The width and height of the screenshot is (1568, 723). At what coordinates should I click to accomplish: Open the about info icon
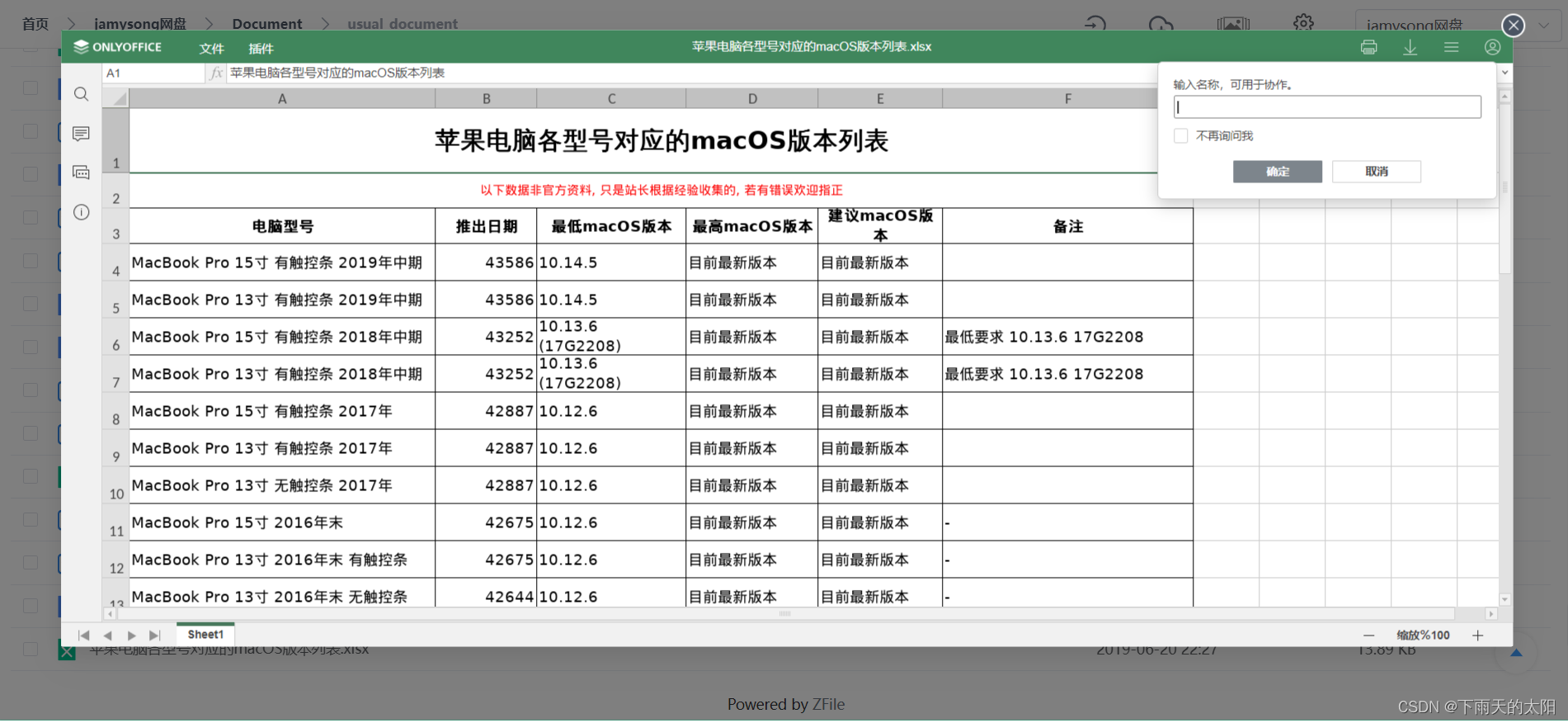pos(81,212)
